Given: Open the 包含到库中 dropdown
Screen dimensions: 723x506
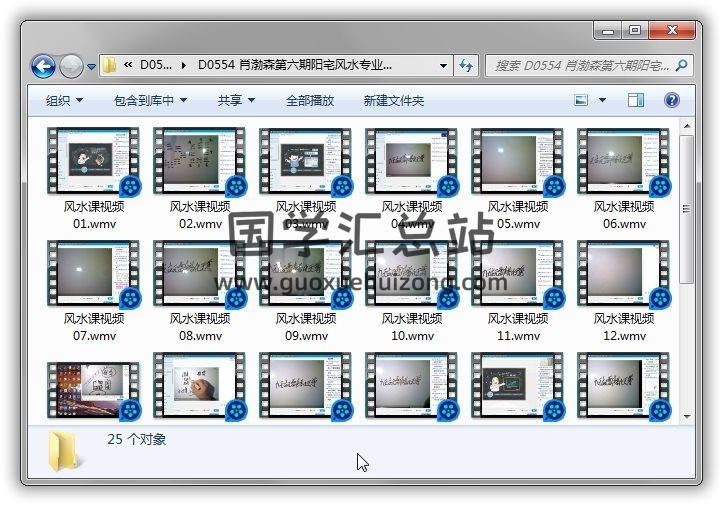Looking at the screenshot, I should [x=150, y=101].
